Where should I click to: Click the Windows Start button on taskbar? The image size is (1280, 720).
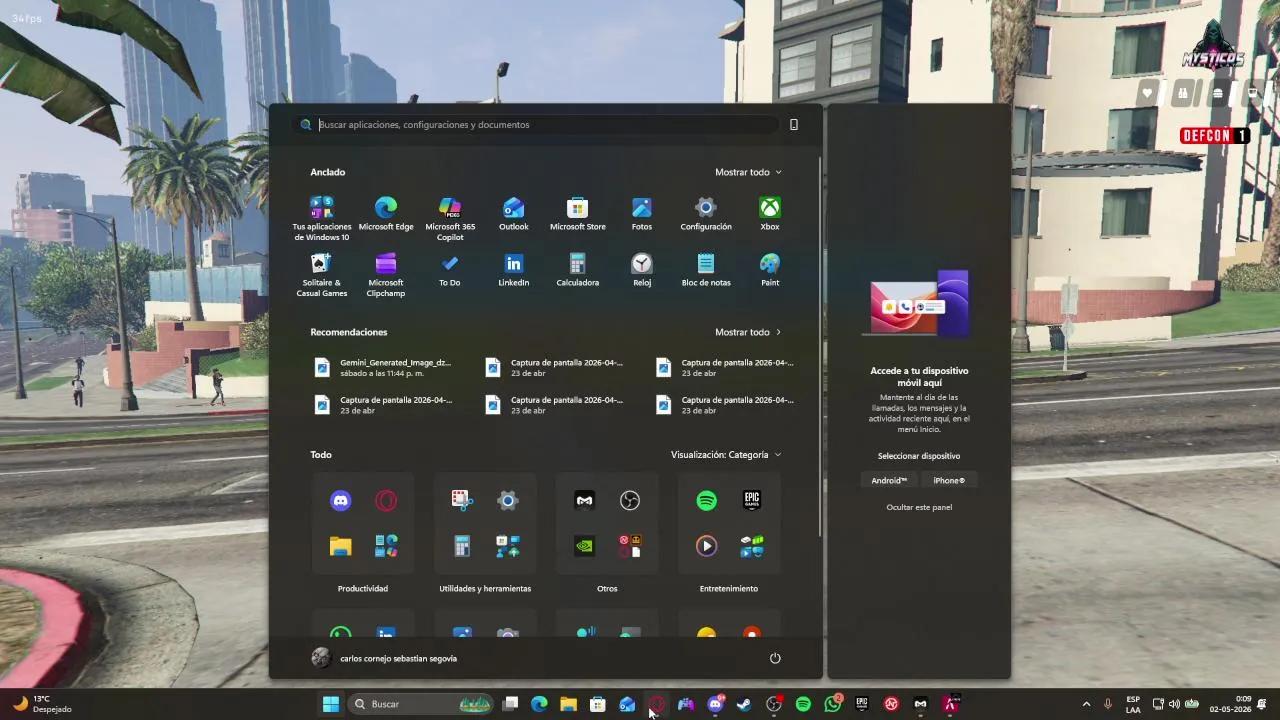(x=331, y=704)
